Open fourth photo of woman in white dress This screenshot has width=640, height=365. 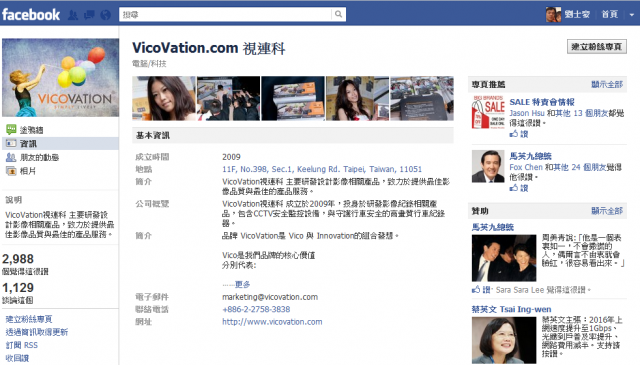[x=358, y=98]
